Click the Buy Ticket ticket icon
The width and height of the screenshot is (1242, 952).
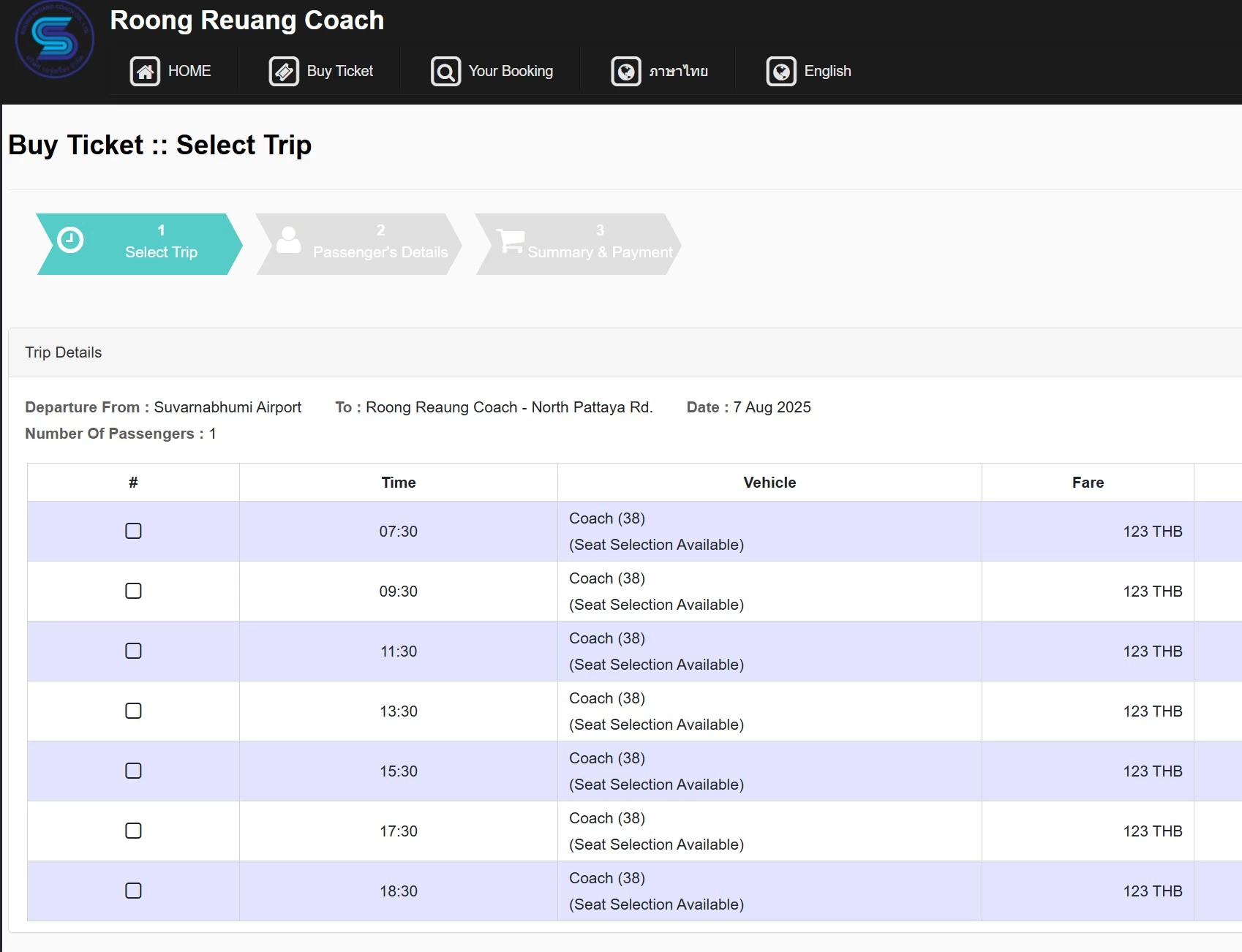[x=284, y=71]
